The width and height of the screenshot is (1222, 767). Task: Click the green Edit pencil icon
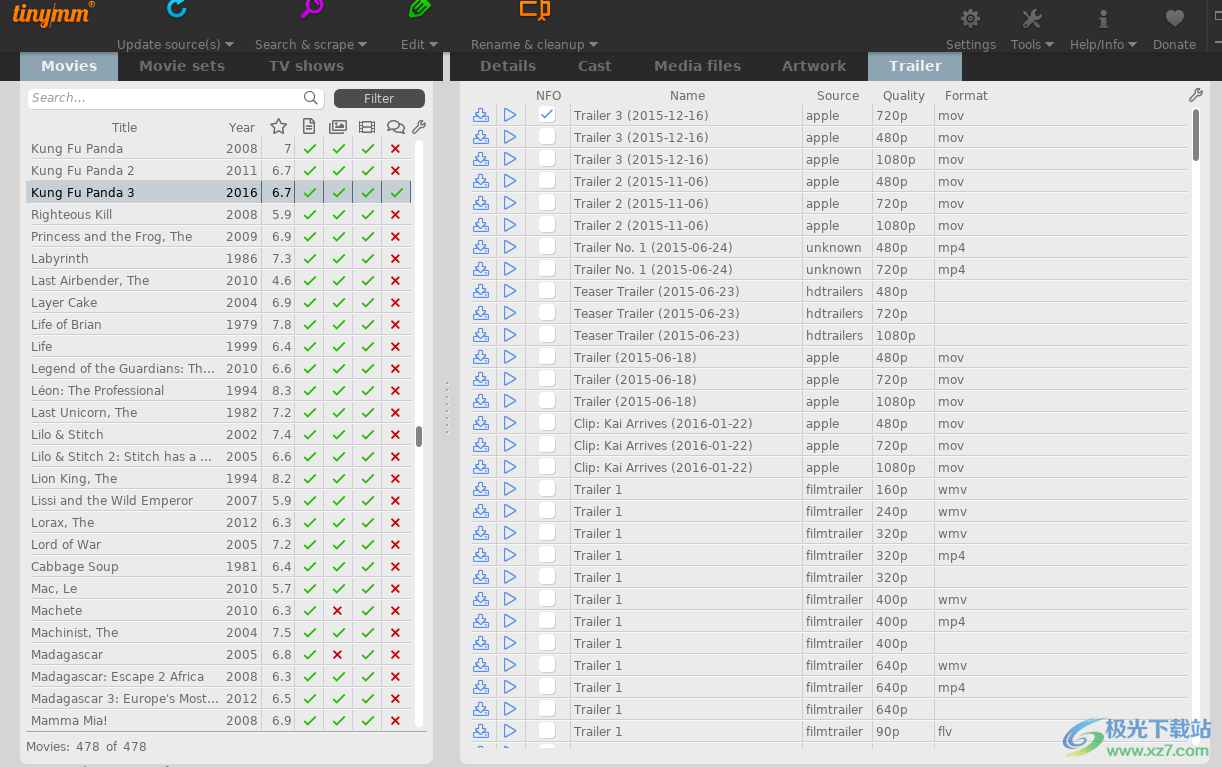(419, 9)
